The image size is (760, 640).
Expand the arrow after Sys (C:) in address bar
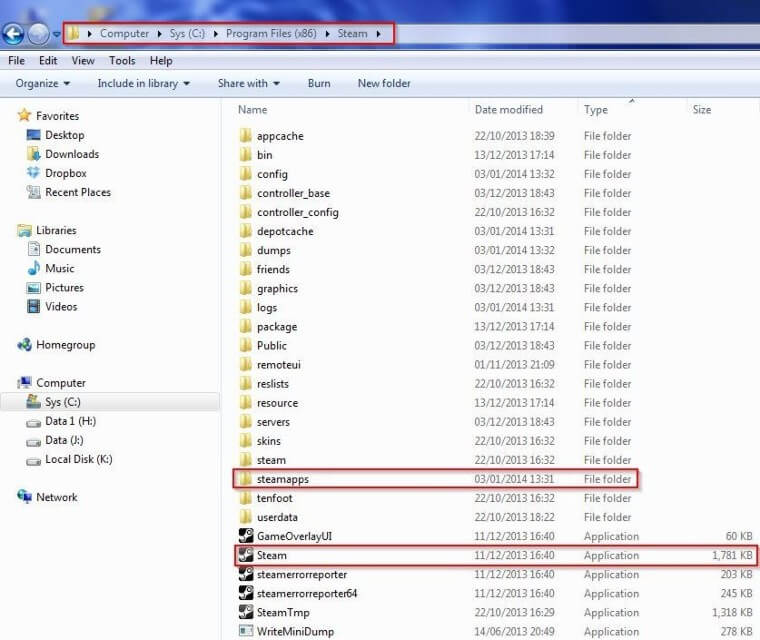coord(216,34)
